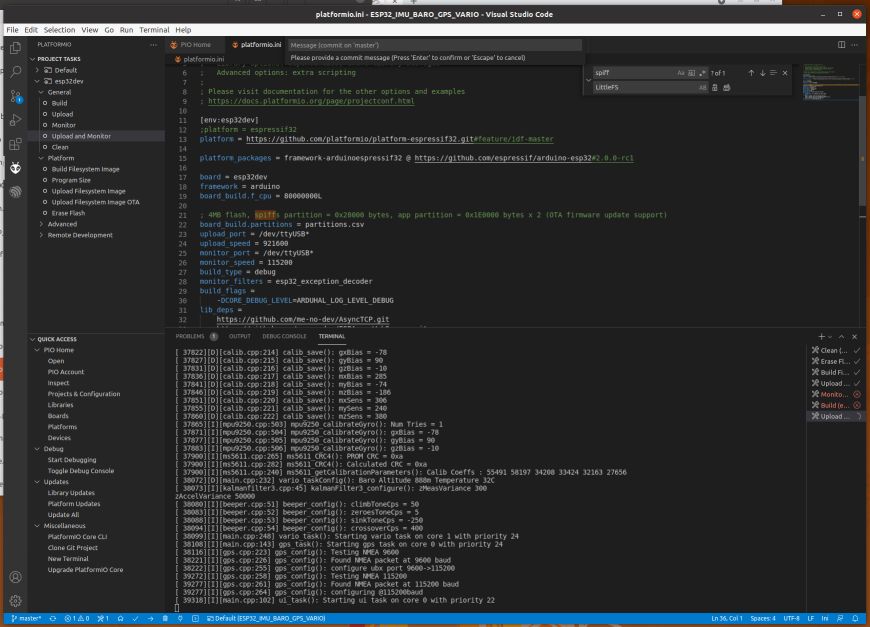Open the Search view in the activity bar
Screen dimensions: 870x627
point(16,72)
